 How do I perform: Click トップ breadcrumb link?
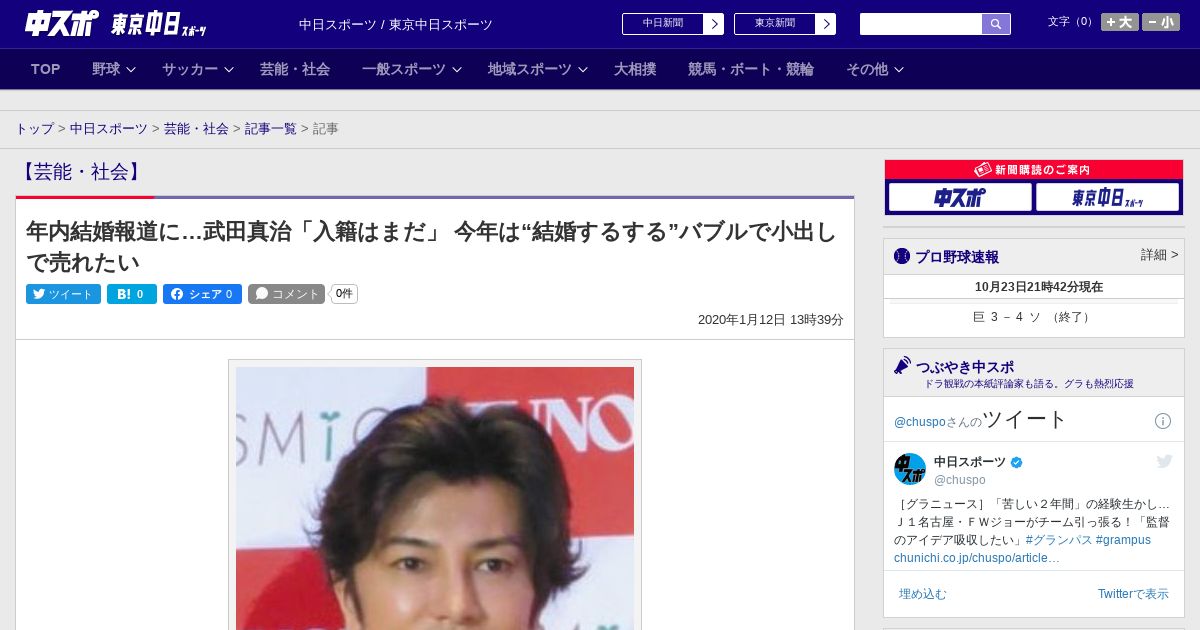35,129
